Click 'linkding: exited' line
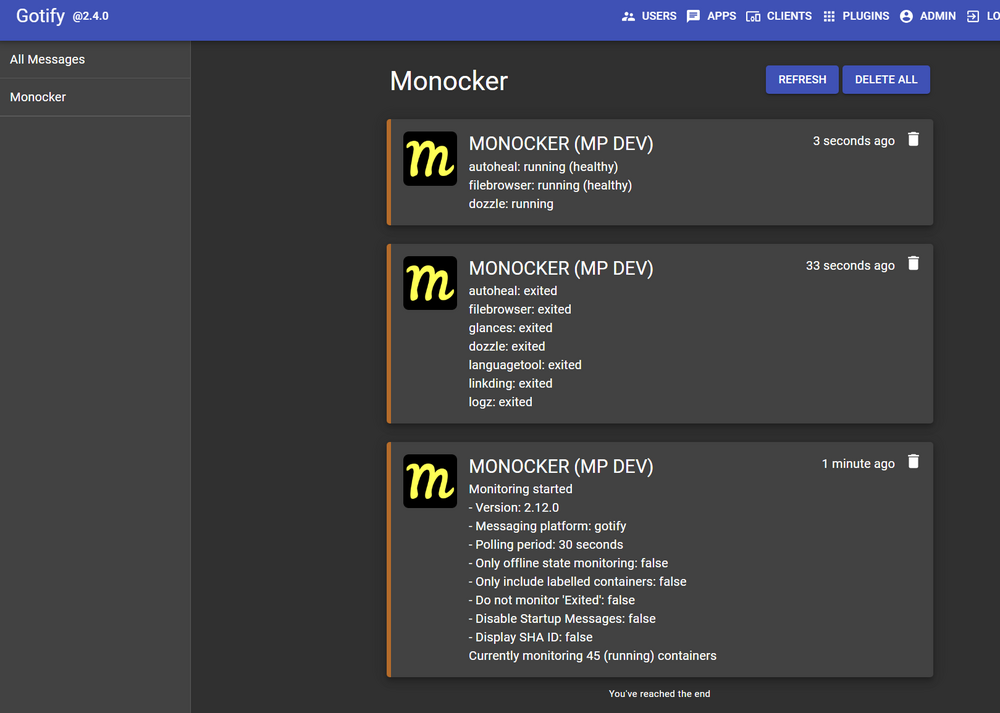 click(510, 383)
